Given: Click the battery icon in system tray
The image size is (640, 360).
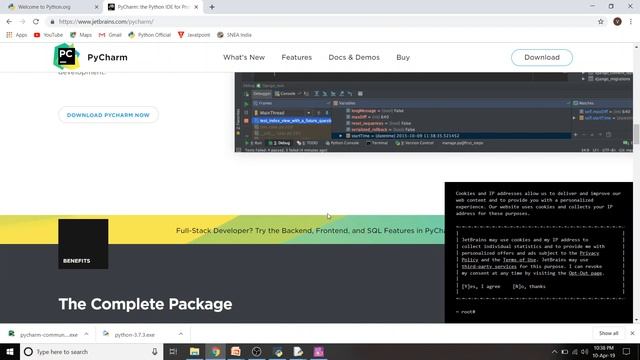Looking at the screenshot, I should [564, 352].
